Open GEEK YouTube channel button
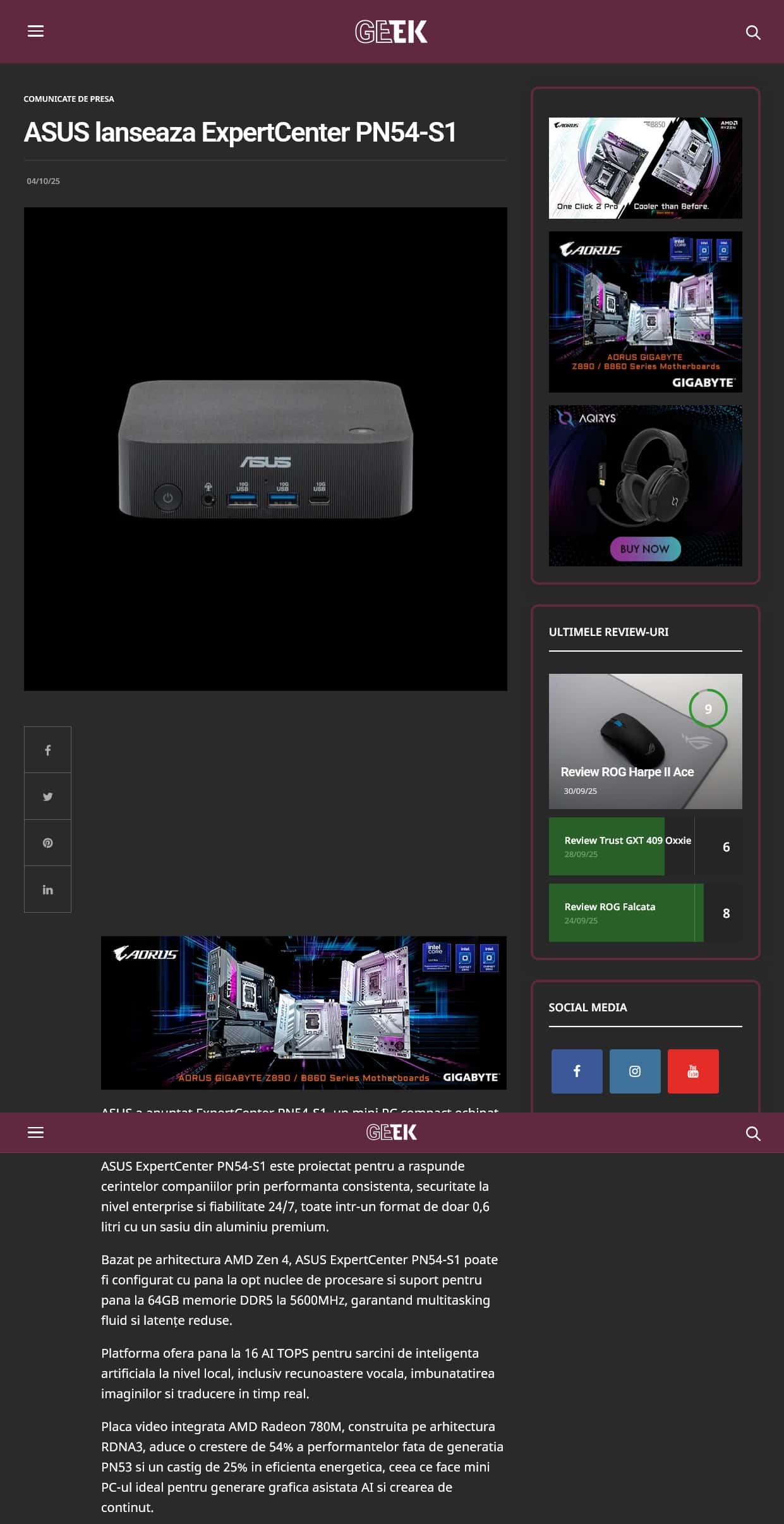784x1524 pixels. click(692, 1071)
